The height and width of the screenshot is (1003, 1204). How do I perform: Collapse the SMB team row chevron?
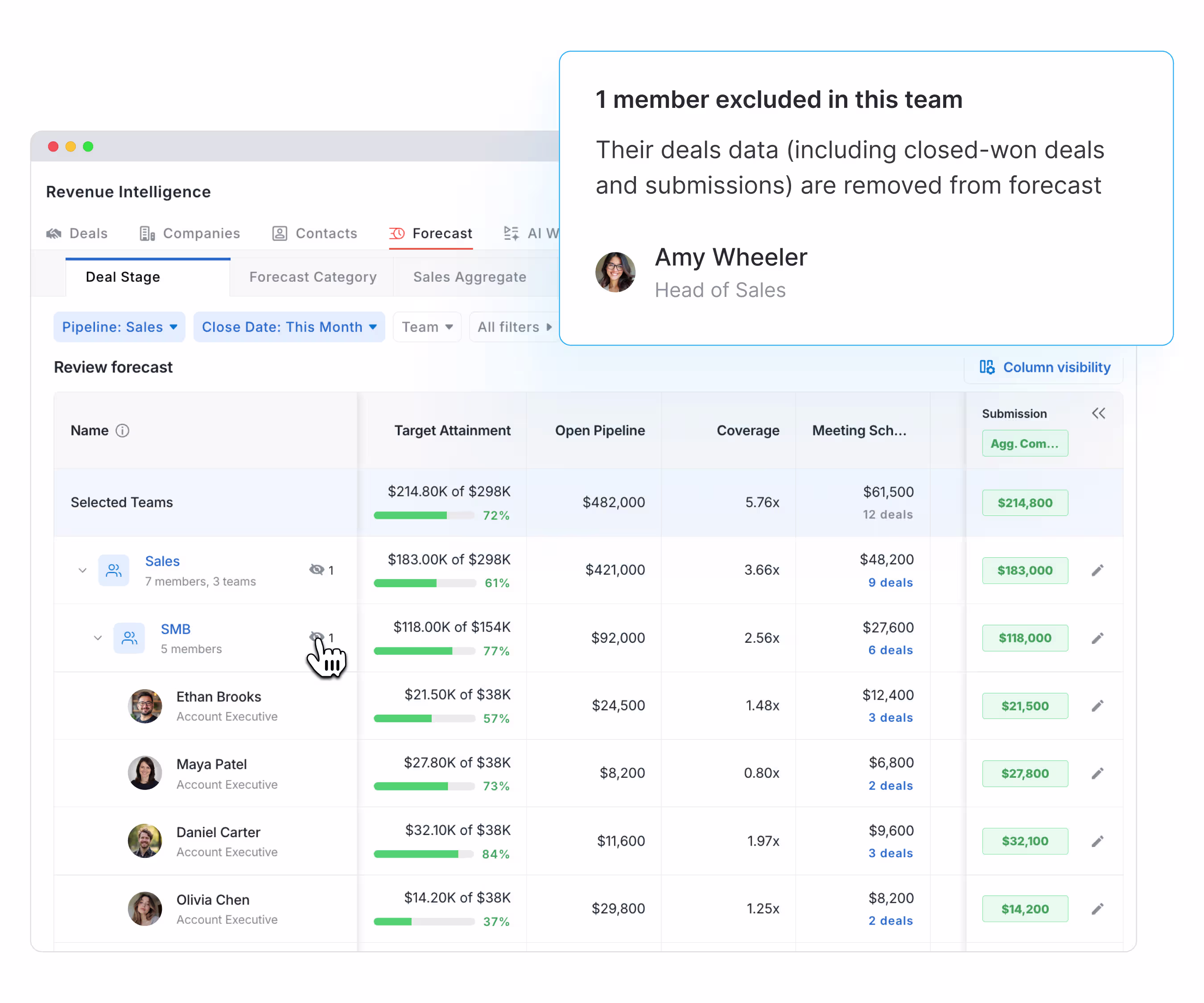click(x=98, y=637)
